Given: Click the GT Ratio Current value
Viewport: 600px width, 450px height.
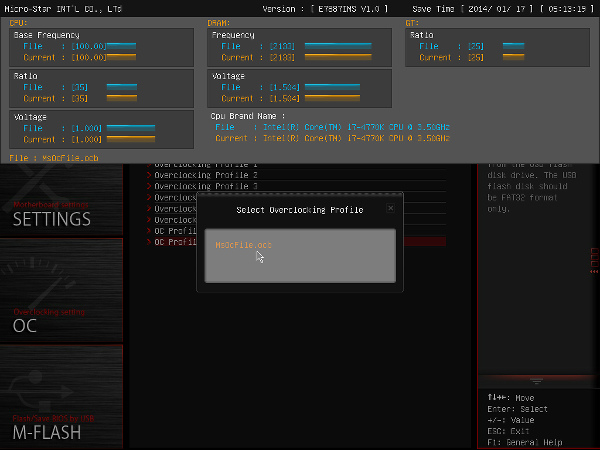Looking at the screenshot, I should 476,57.
